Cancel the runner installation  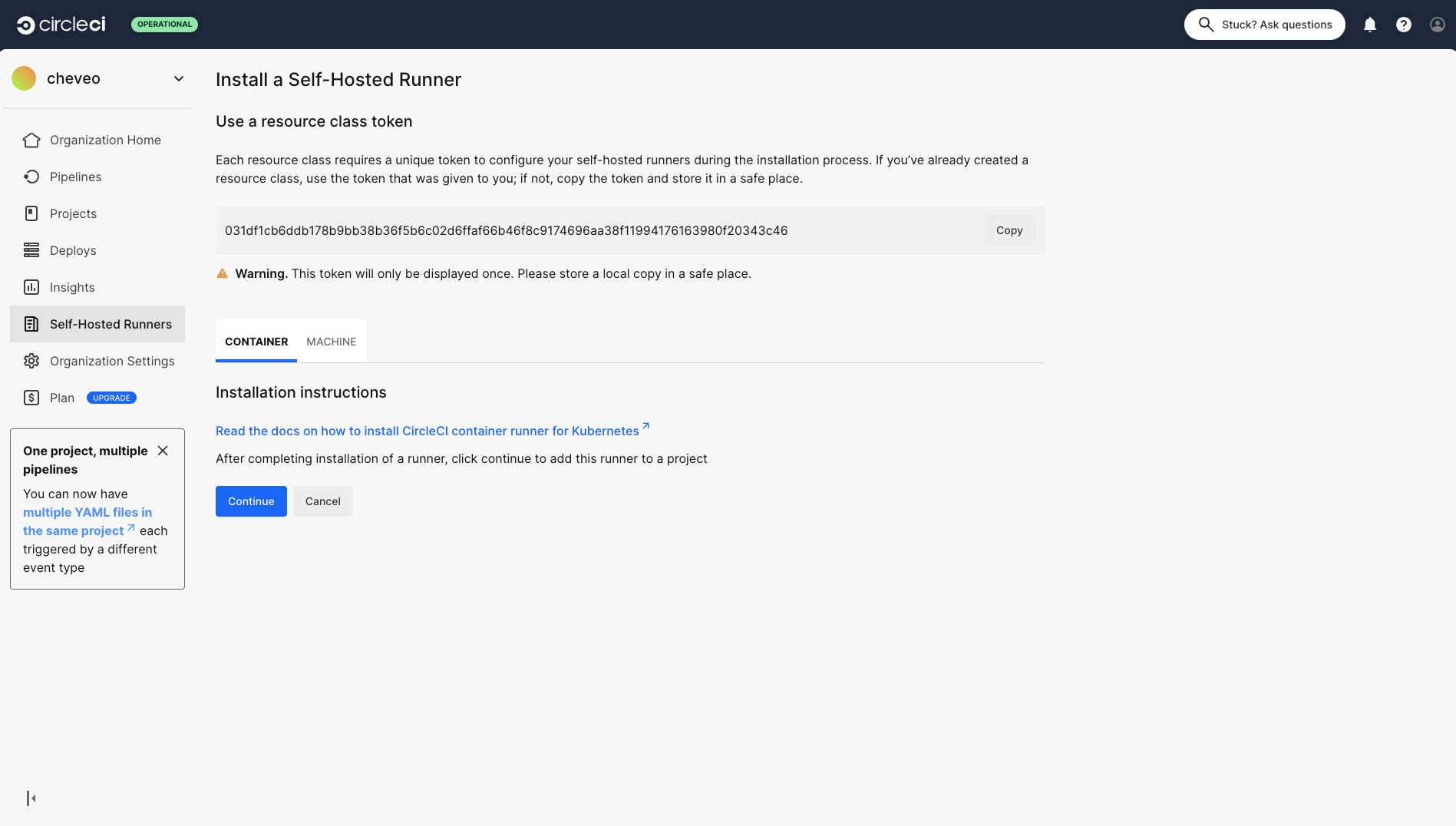tap(322, 501)
